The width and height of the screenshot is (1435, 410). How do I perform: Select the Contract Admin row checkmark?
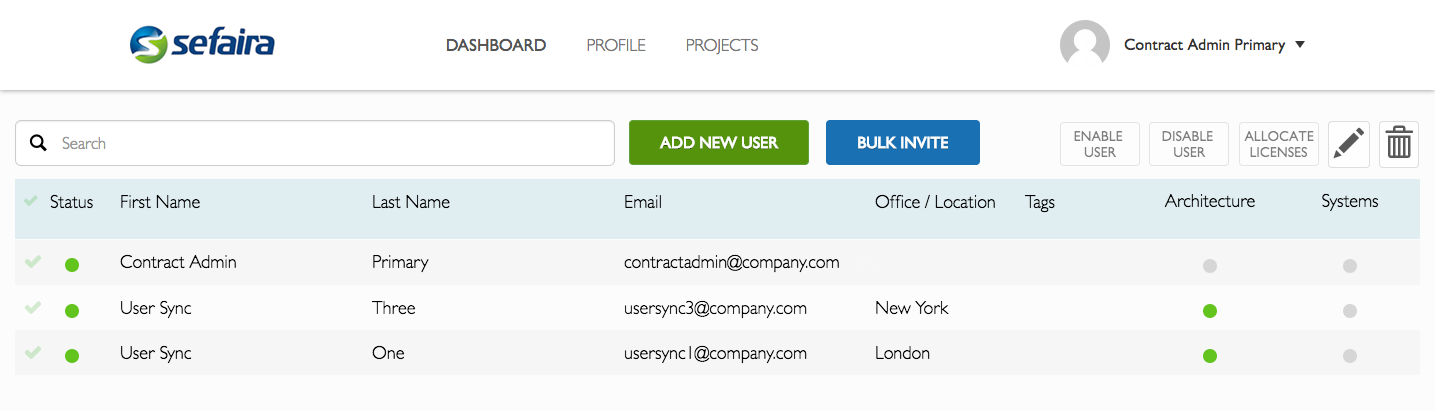coord(32,261)
